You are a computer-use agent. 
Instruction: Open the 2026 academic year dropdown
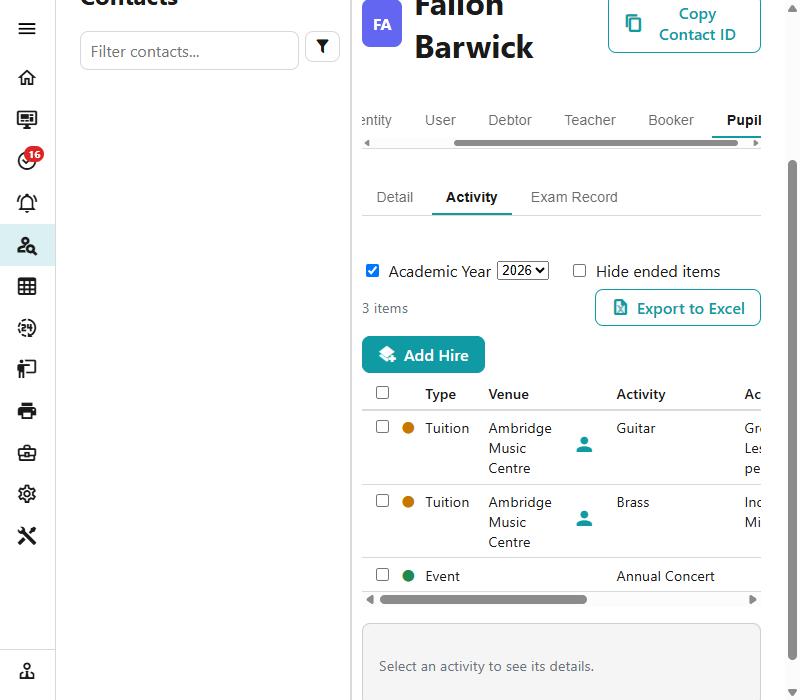[x=523, y=270]
